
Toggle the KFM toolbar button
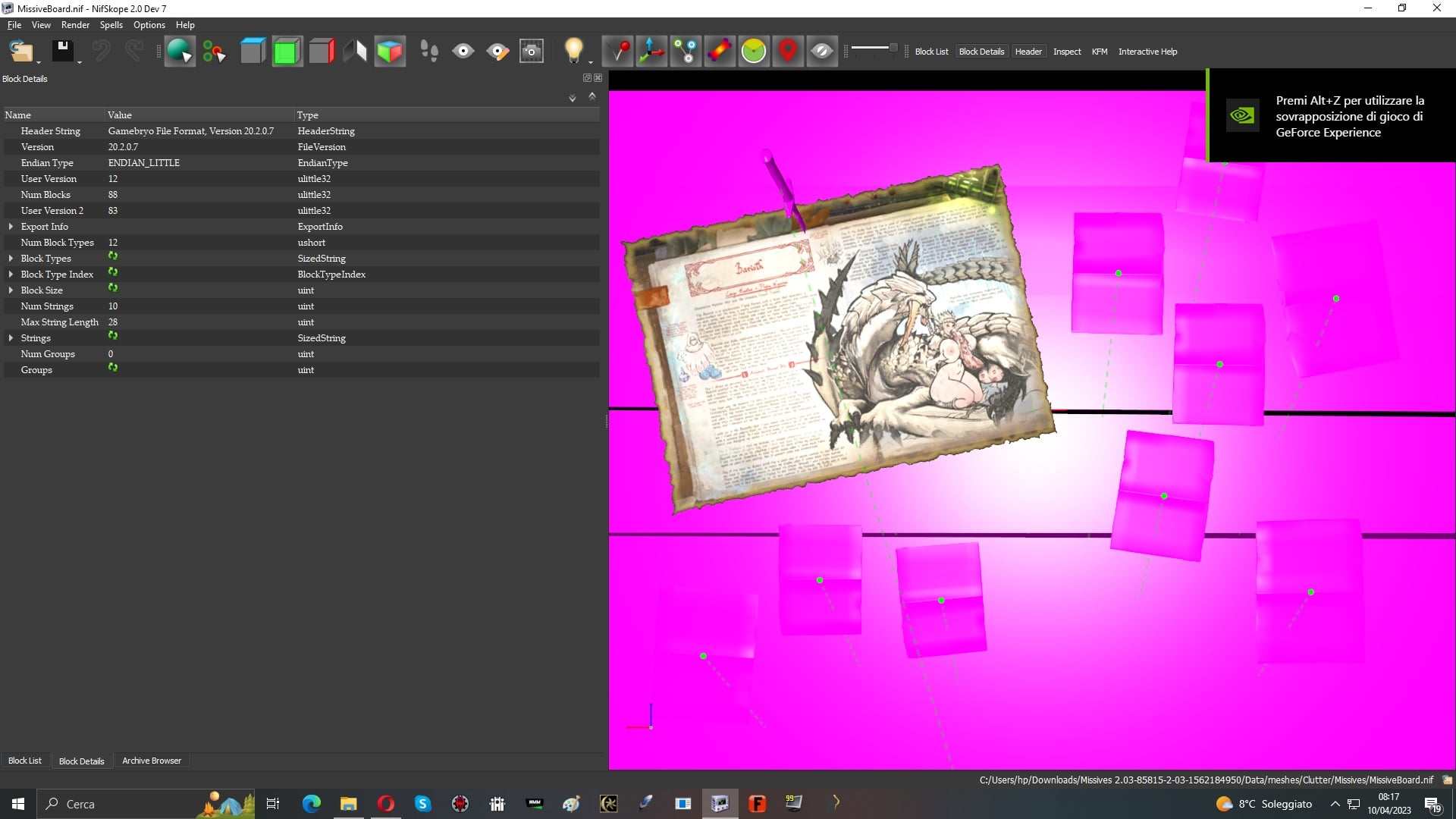(x=1100, y=52)
